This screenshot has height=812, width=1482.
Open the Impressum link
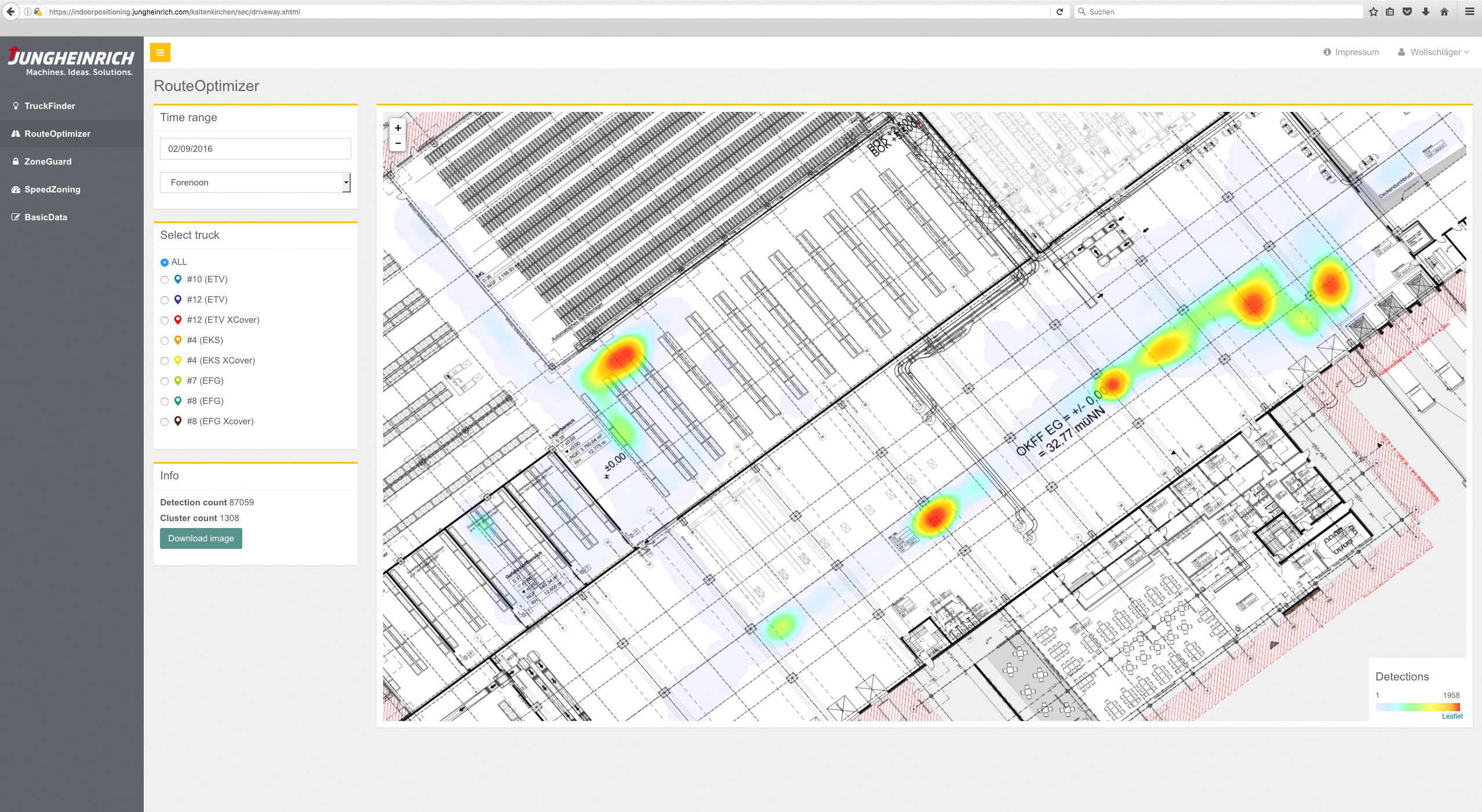(x=1356, y=52)
